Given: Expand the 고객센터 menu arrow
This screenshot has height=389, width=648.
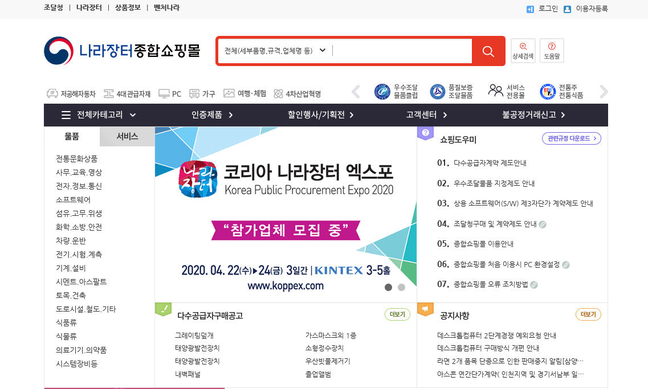Looking at the screenshot, I should click(x=445, y=115).
